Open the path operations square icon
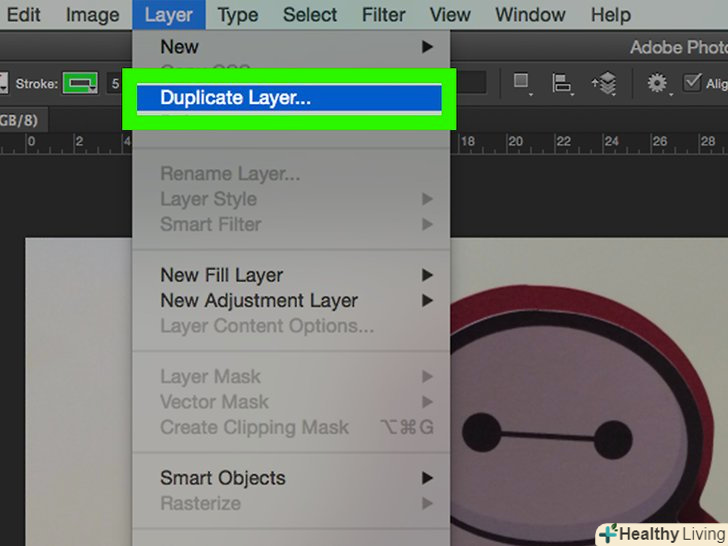 [x=521, y=83]
